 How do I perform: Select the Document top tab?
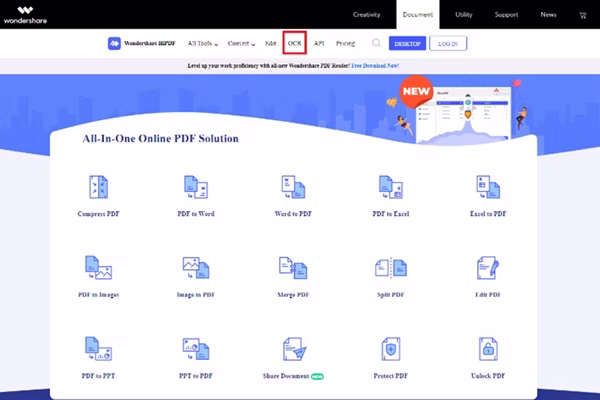(x=417, y=15)
